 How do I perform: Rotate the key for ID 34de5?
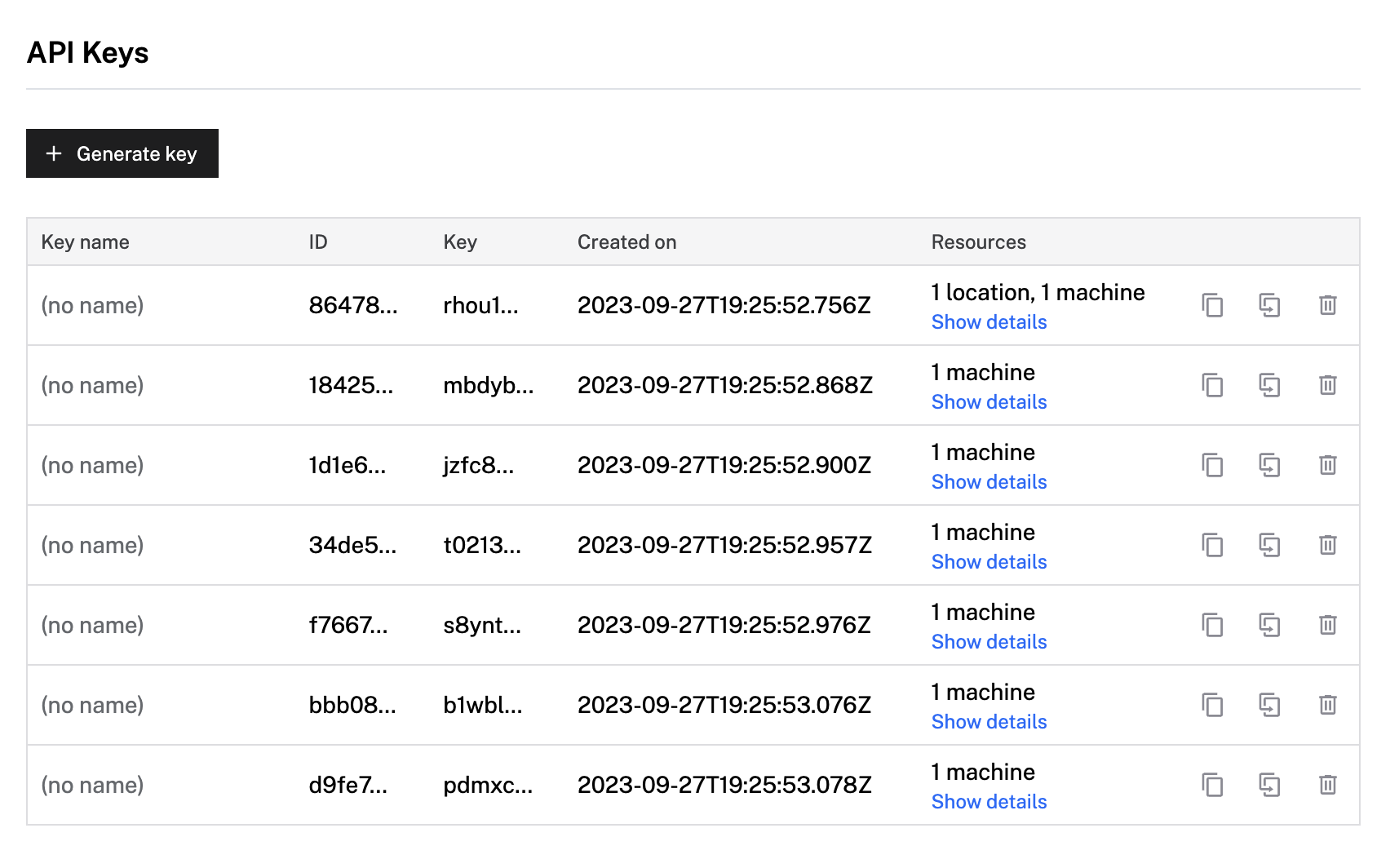point(1269,545)
